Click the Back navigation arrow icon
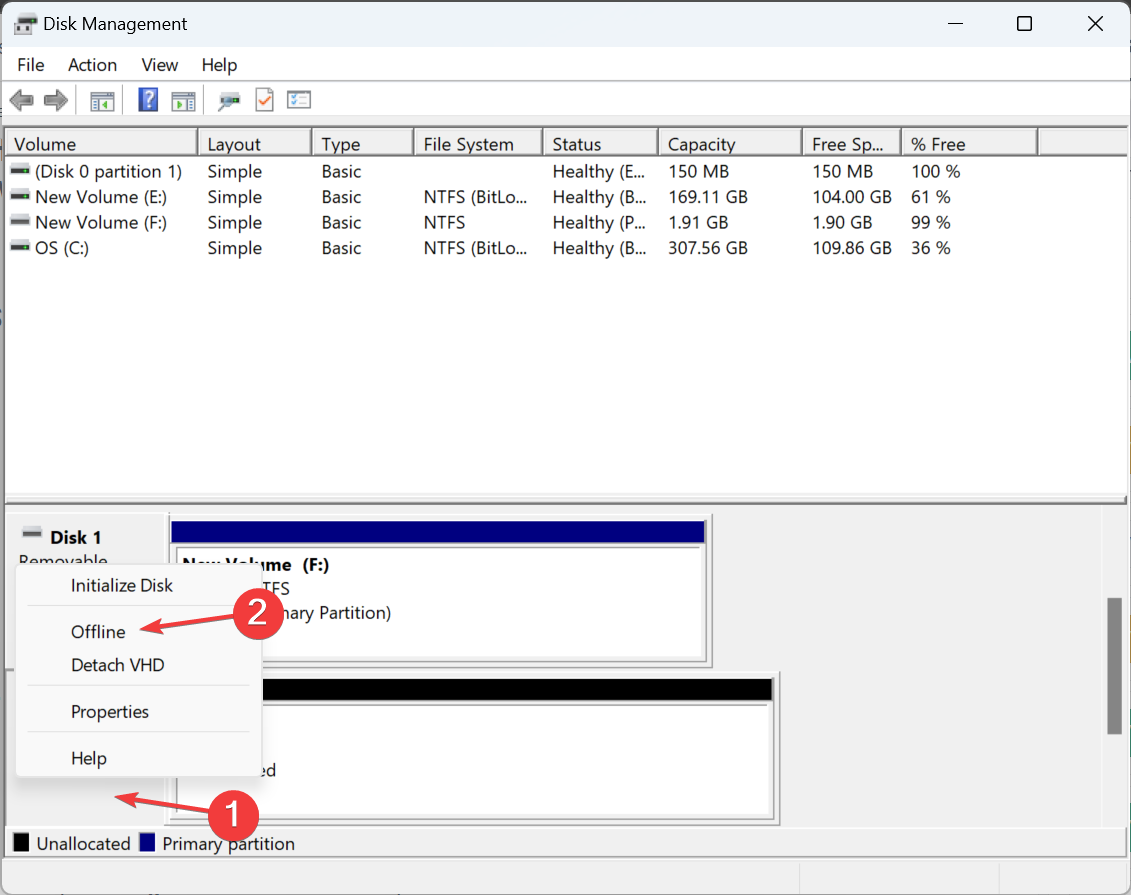The height and width of the screenshot is (895, 1131). (x=21, y=99)
